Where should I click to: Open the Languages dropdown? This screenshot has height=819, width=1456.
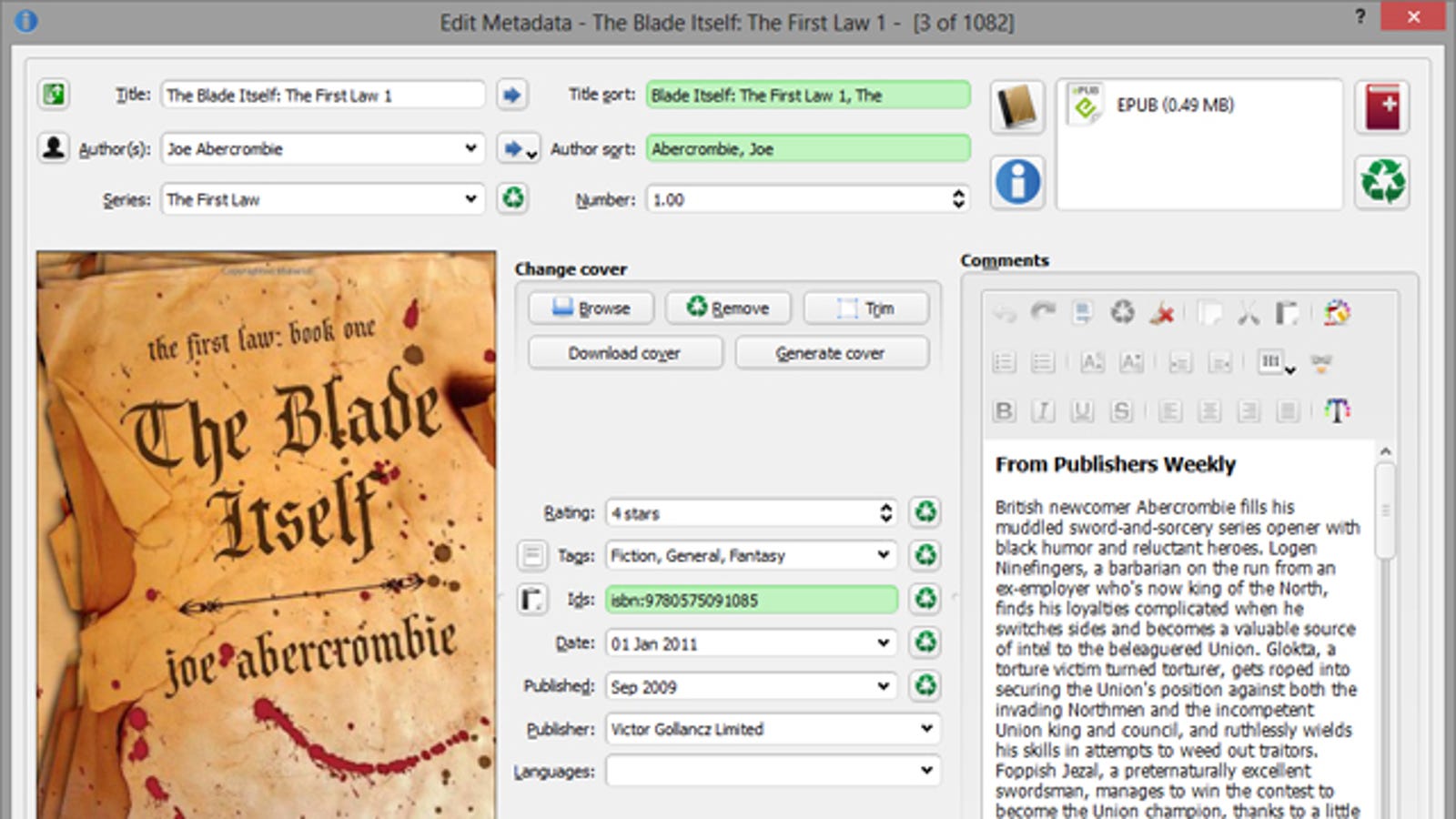coord(926,770)
